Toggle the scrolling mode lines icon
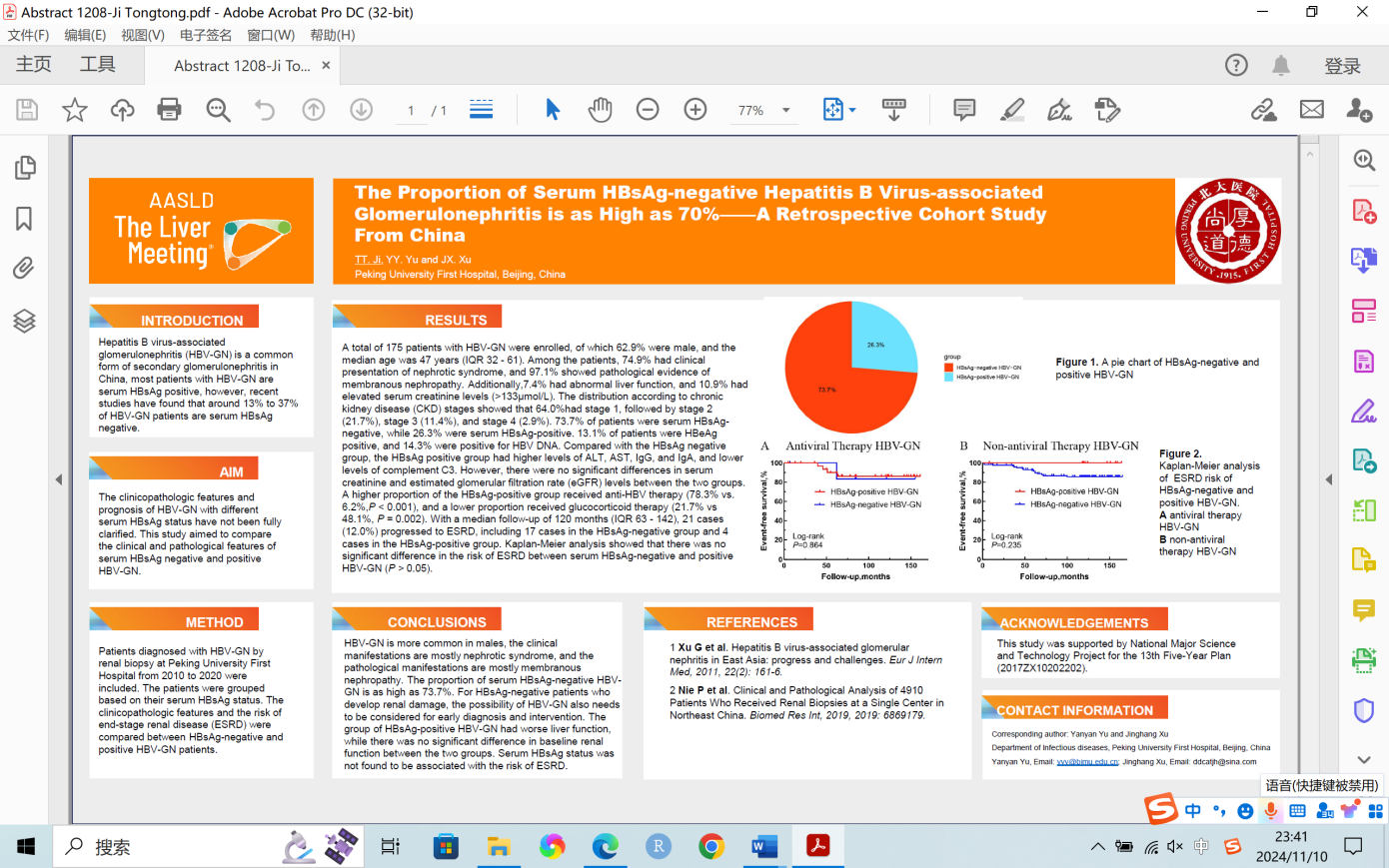Screen dimensions: 1389x868 [x=482, y=110]
